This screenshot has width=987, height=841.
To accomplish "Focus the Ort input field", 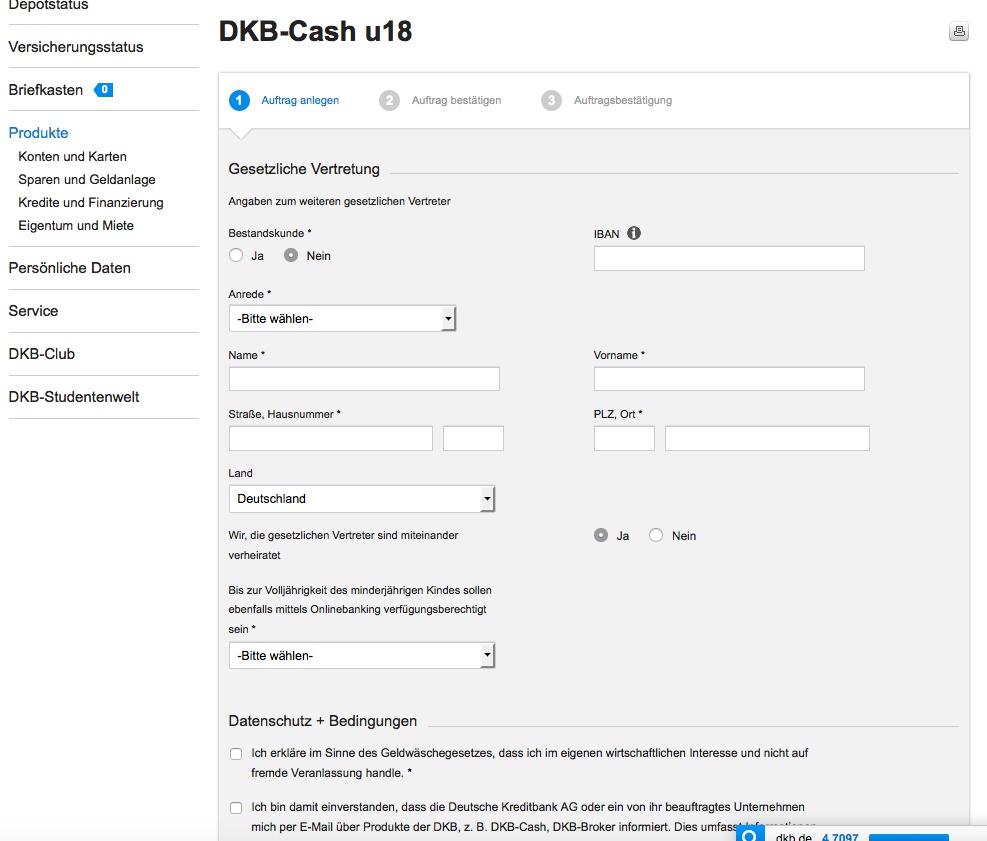I will pyautogui.click(x=767, y=438).
